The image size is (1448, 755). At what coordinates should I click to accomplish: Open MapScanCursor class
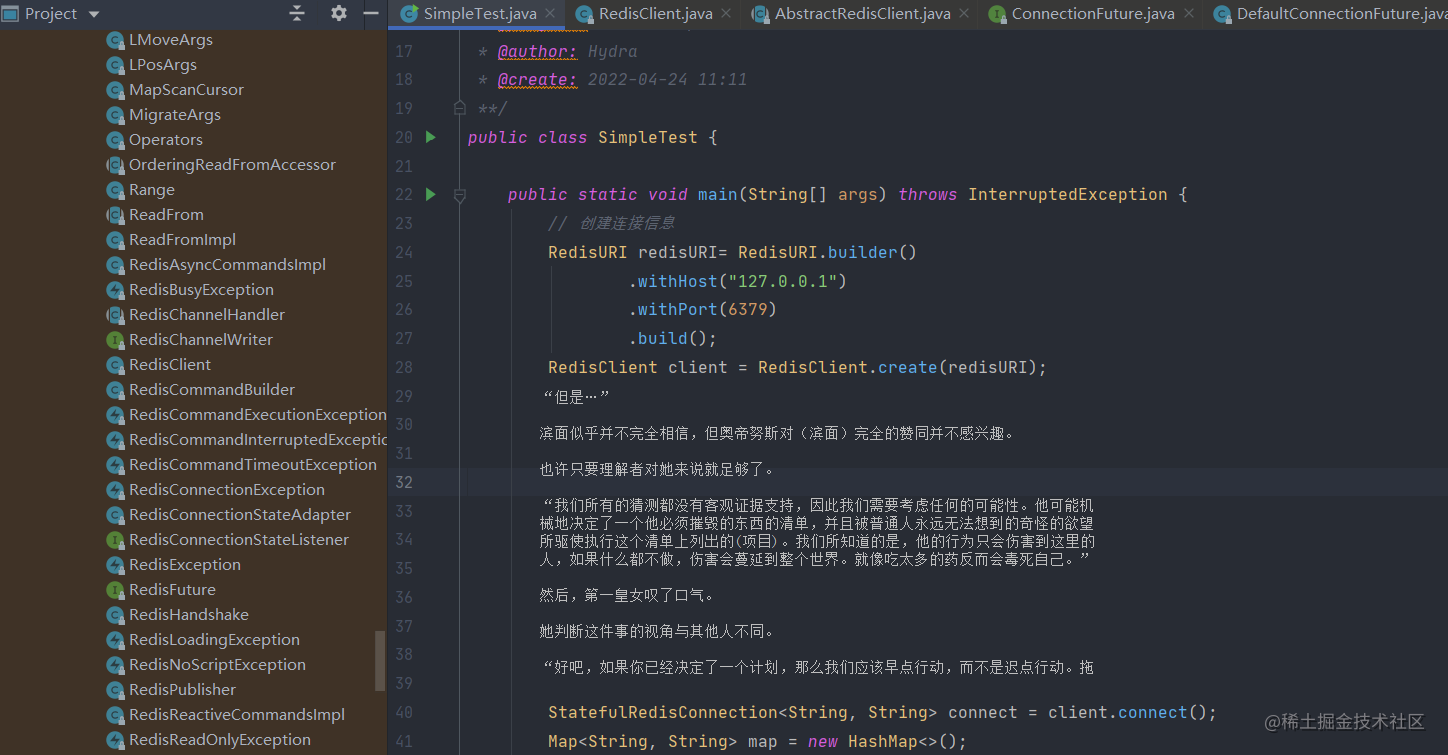click(186, 90)
